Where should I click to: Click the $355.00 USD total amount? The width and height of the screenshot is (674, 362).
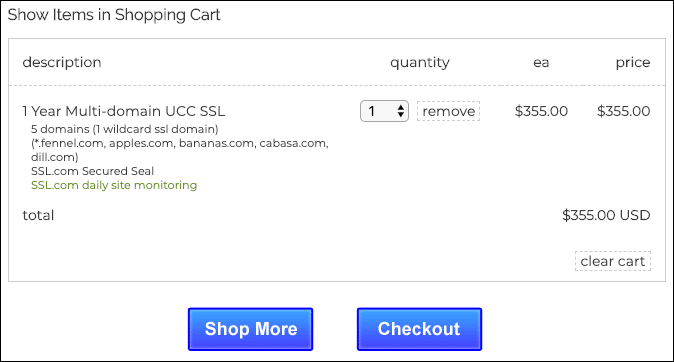point(606,215)
